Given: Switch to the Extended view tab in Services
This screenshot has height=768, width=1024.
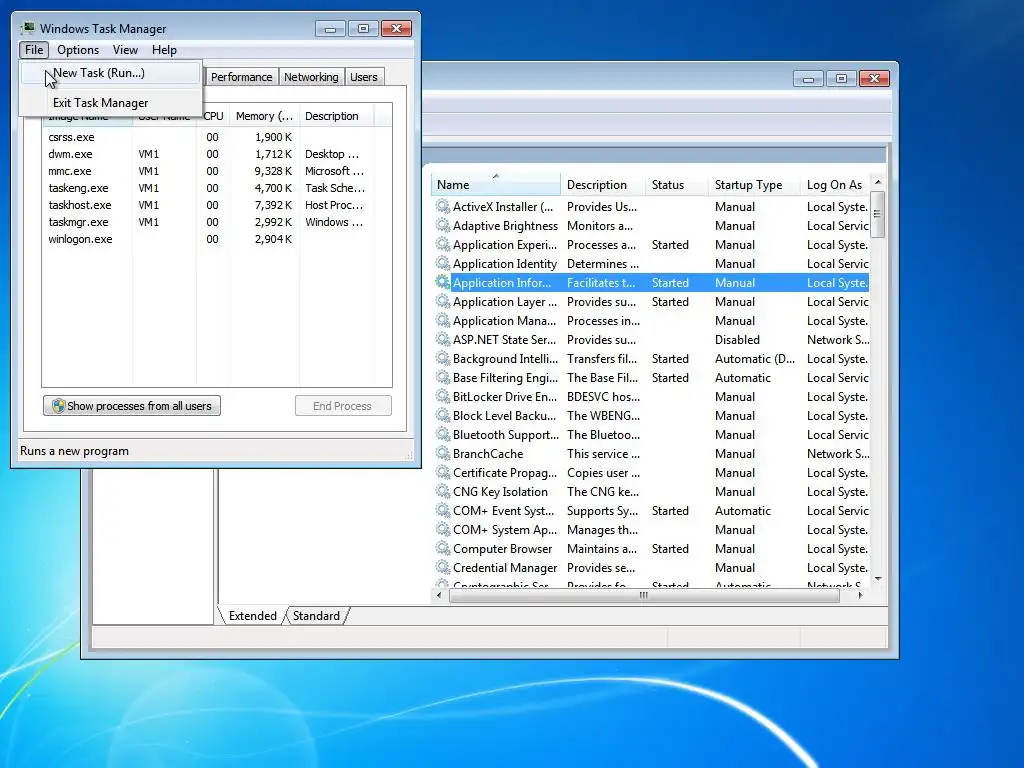Looking at the screenshot, I should coord(252,616).
